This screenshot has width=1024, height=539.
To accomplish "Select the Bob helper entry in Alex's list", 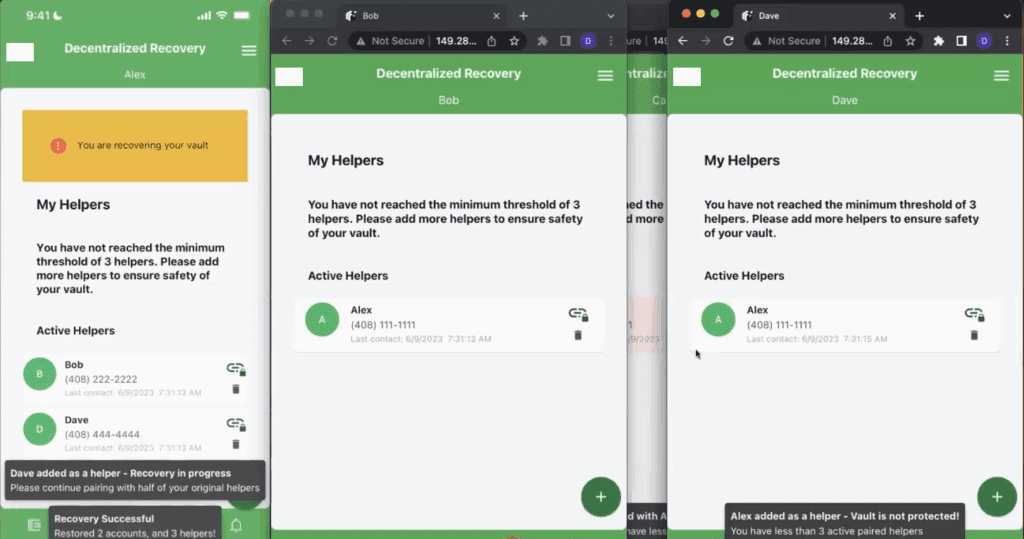I will point(120,372).
